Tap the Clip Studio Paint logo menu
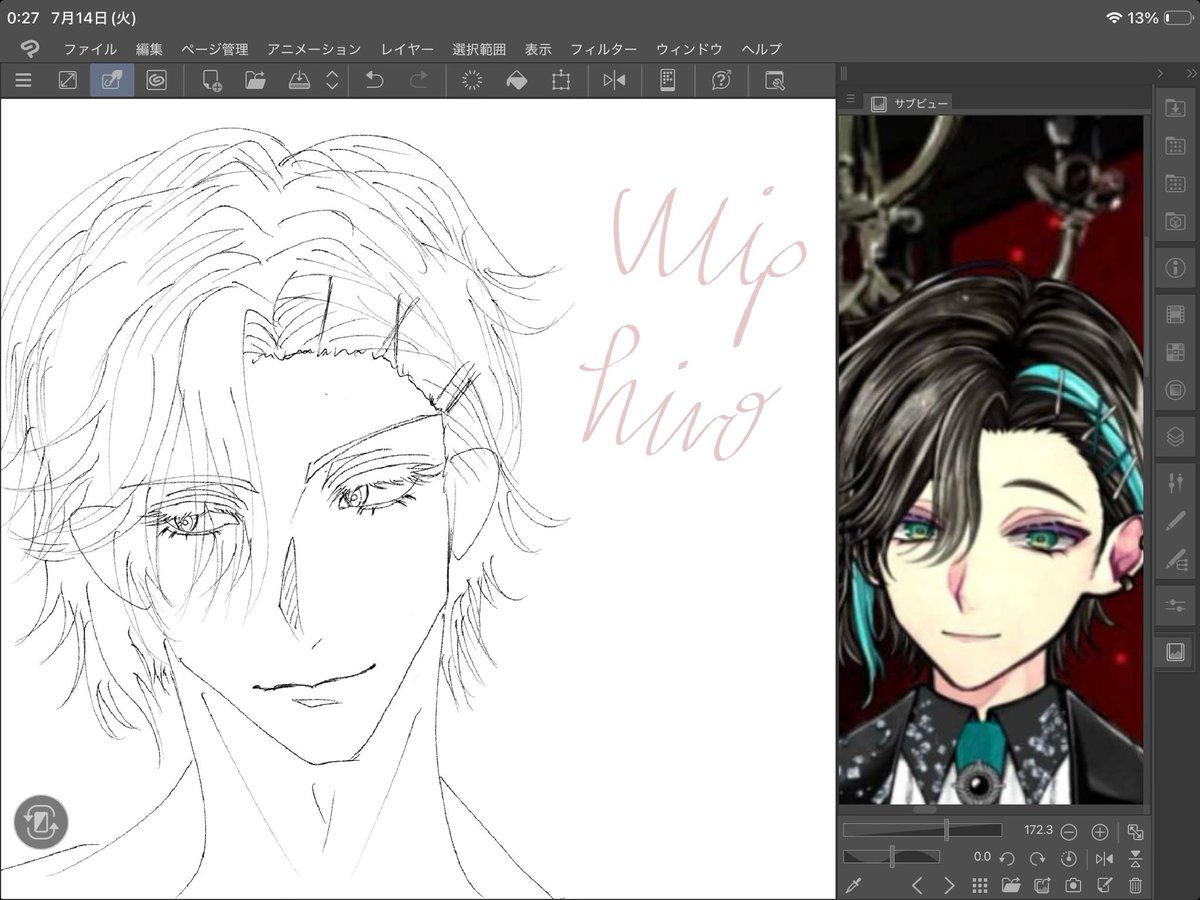 (x=30, y=48)
